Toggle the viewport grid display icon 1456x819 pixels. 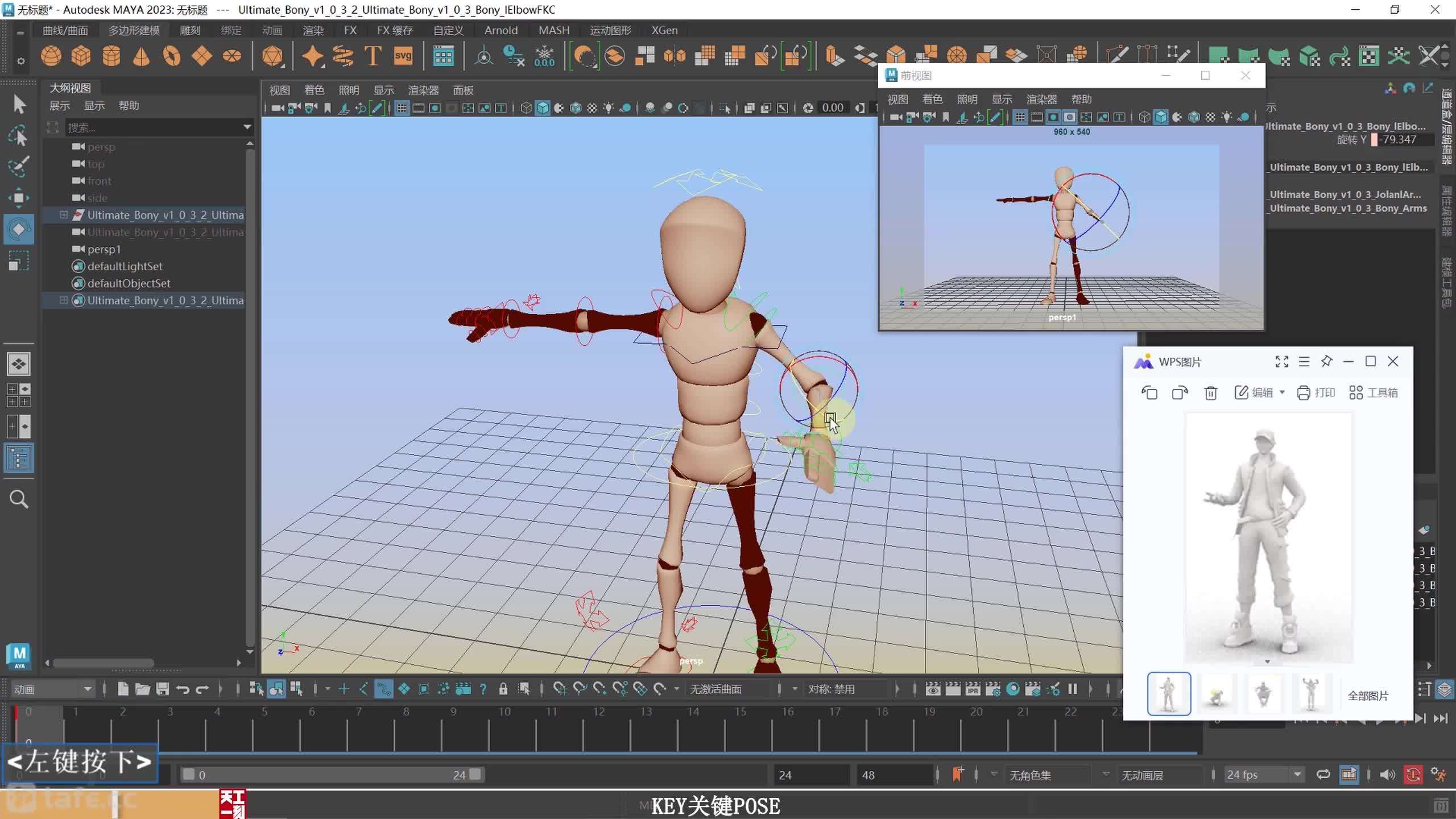coord(402,108)
